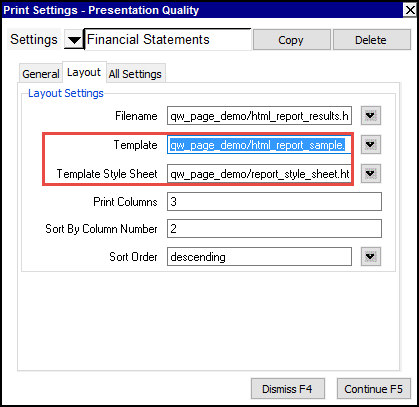Click the Continue F5 button
Screen dimensions: 419x407
point(374,389)
